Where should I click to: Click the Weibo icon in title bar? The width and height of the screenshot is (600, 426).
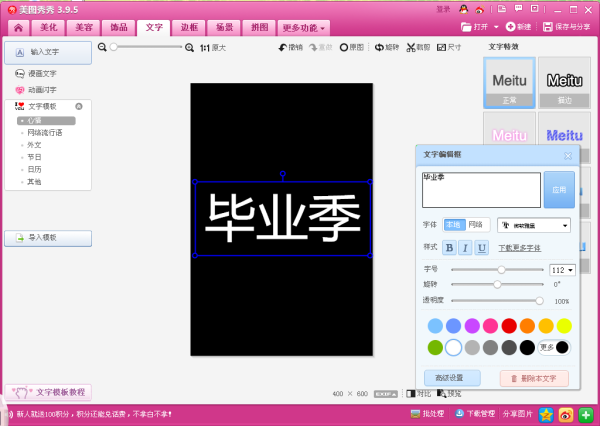[x=479, y=10]
